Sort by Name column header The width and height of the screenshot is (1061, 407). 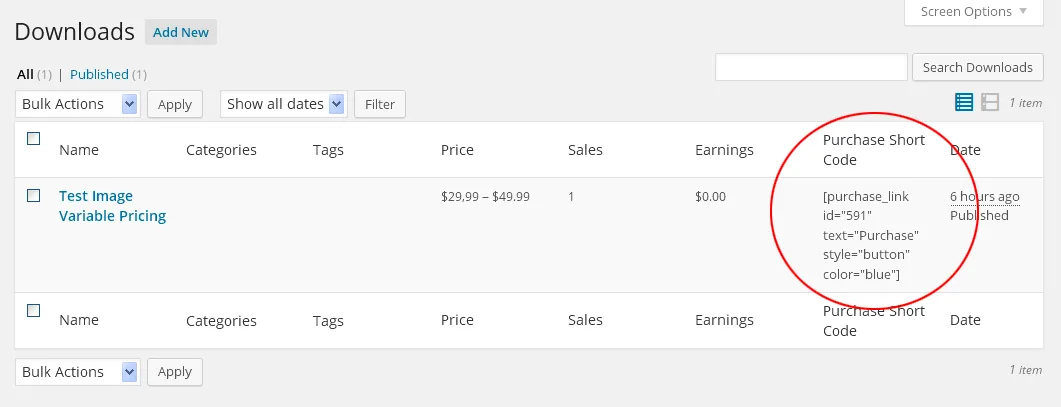(x=78, y=150)
